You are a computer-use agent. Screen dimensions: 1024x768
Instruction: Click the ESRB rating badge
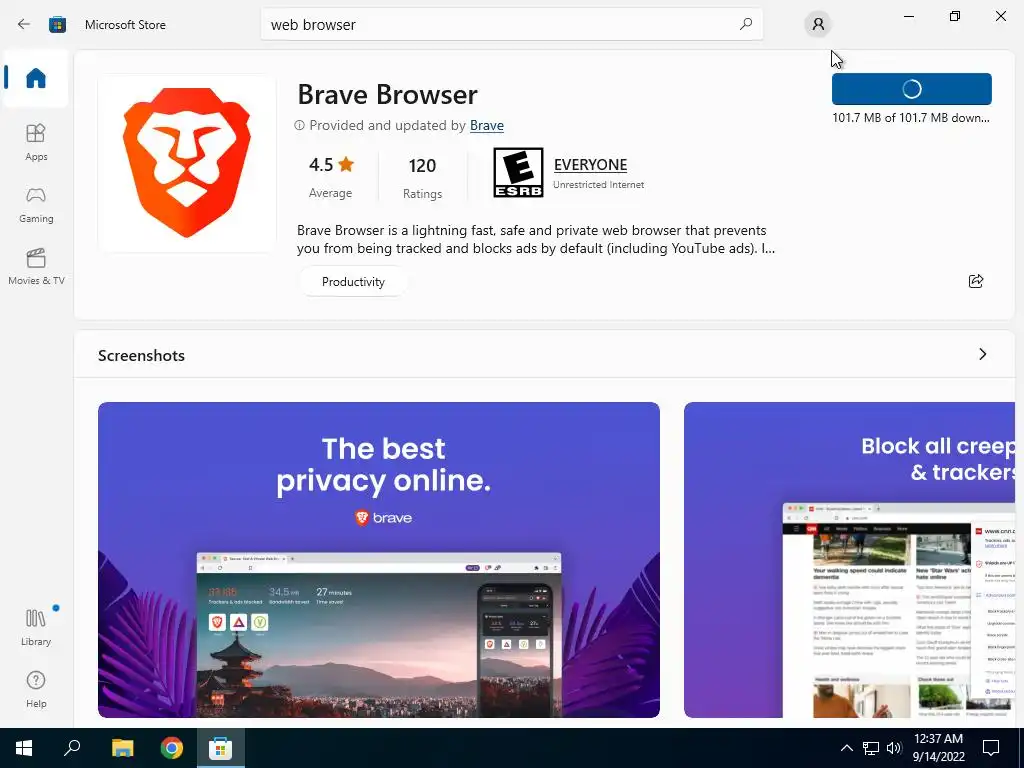(518, 172)
